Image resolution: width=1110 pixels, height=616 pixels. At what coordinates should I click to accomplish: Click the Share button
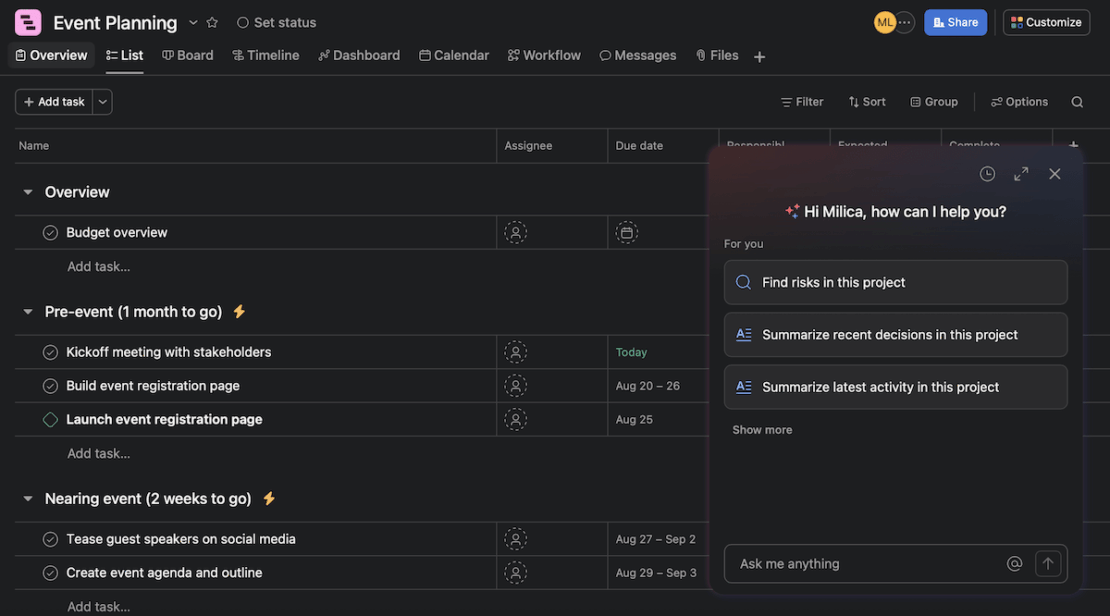coord(955,21)
